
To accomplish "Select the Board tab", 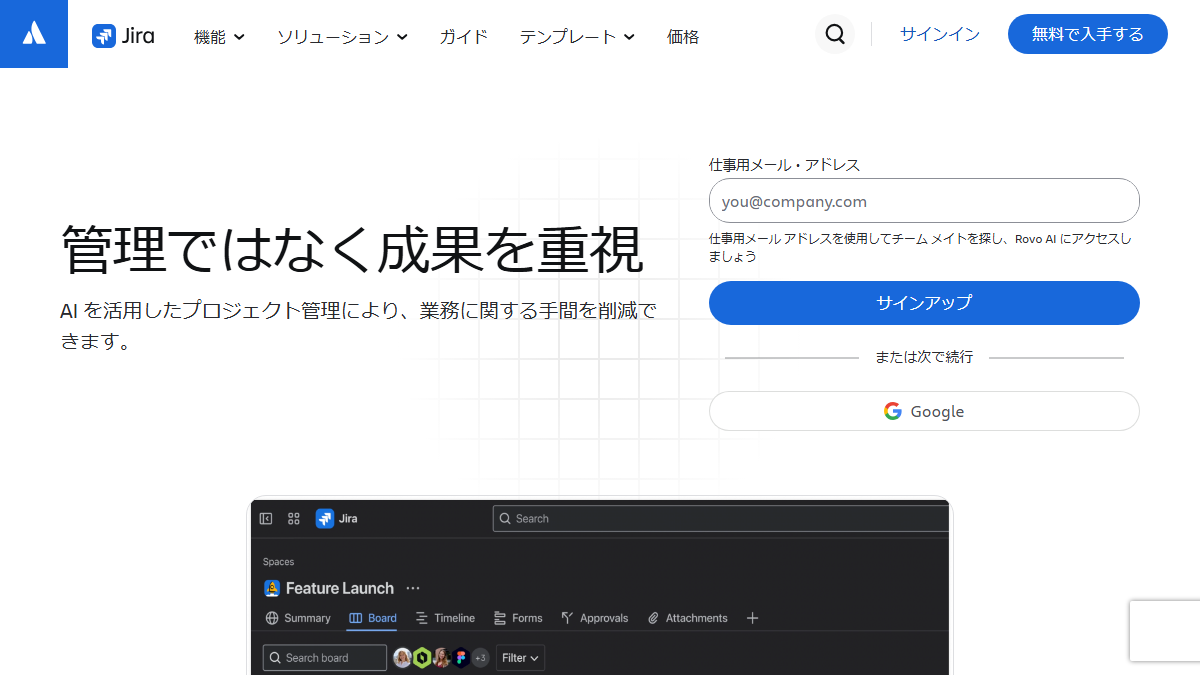I will coord(373,618).
